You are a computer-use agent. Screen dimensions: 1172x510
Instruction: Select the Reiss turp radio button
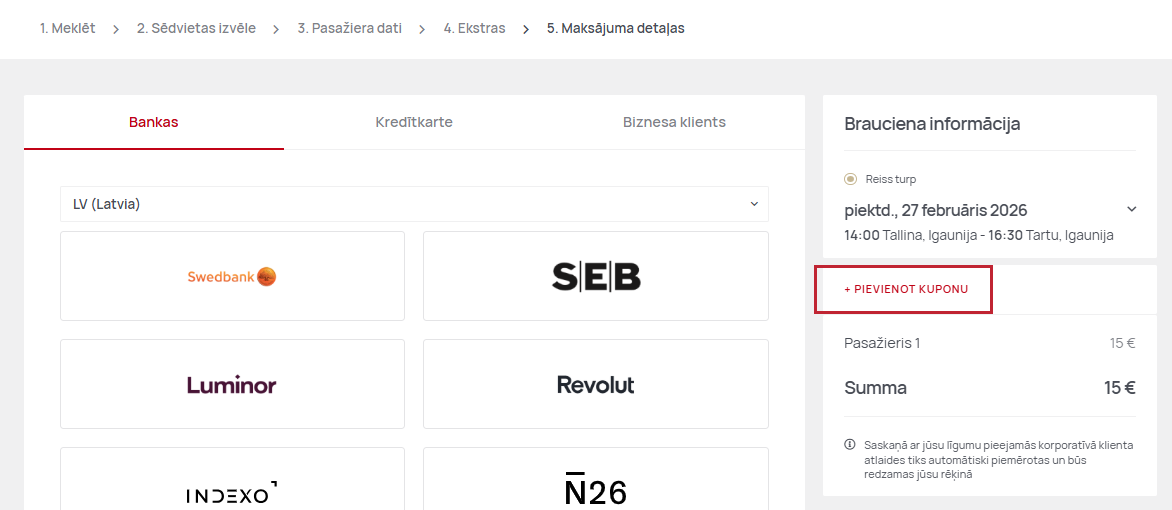click(x=851, y=179)
